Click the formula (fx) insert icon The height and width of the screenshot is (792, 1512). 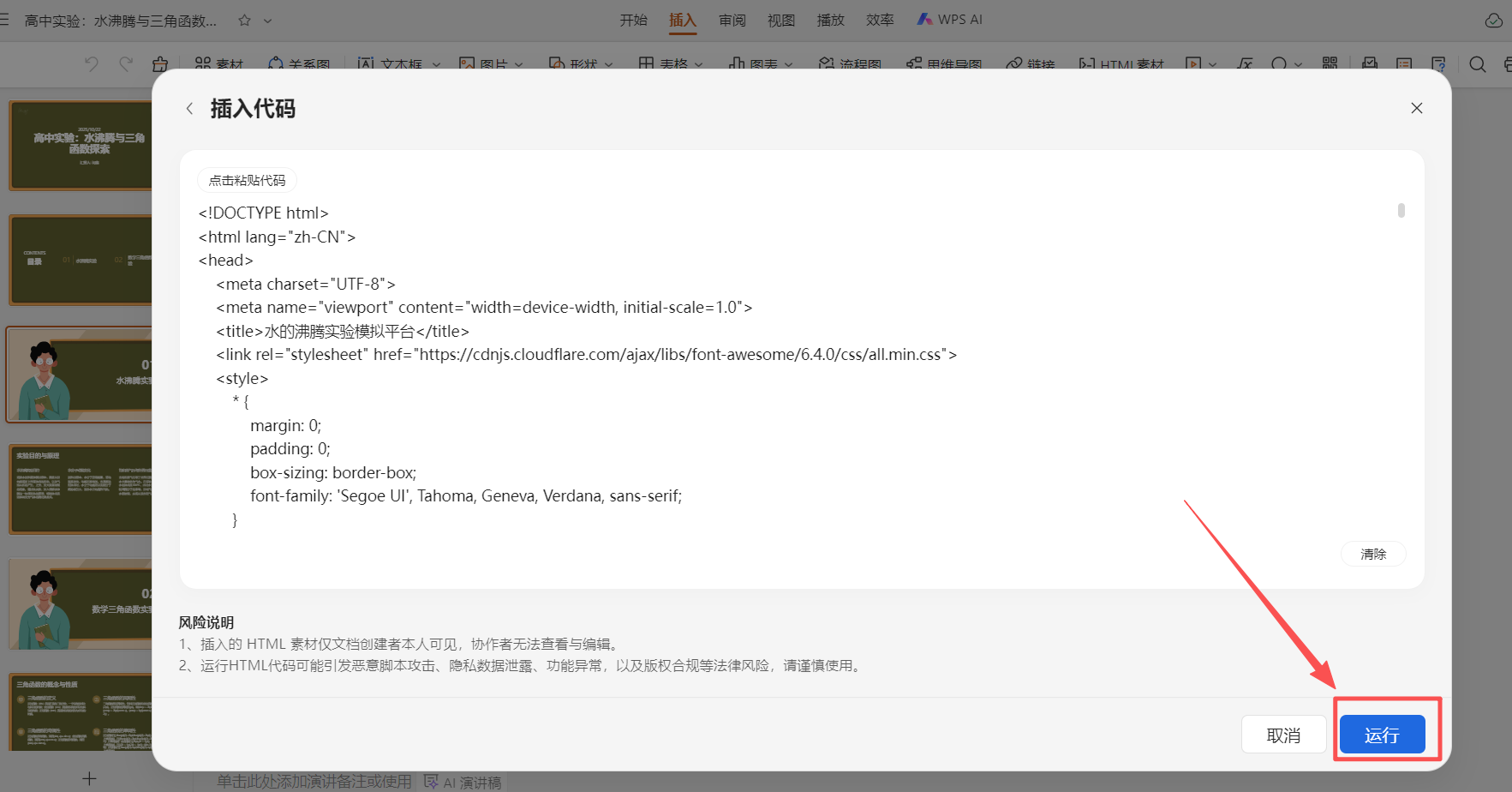1245,64
